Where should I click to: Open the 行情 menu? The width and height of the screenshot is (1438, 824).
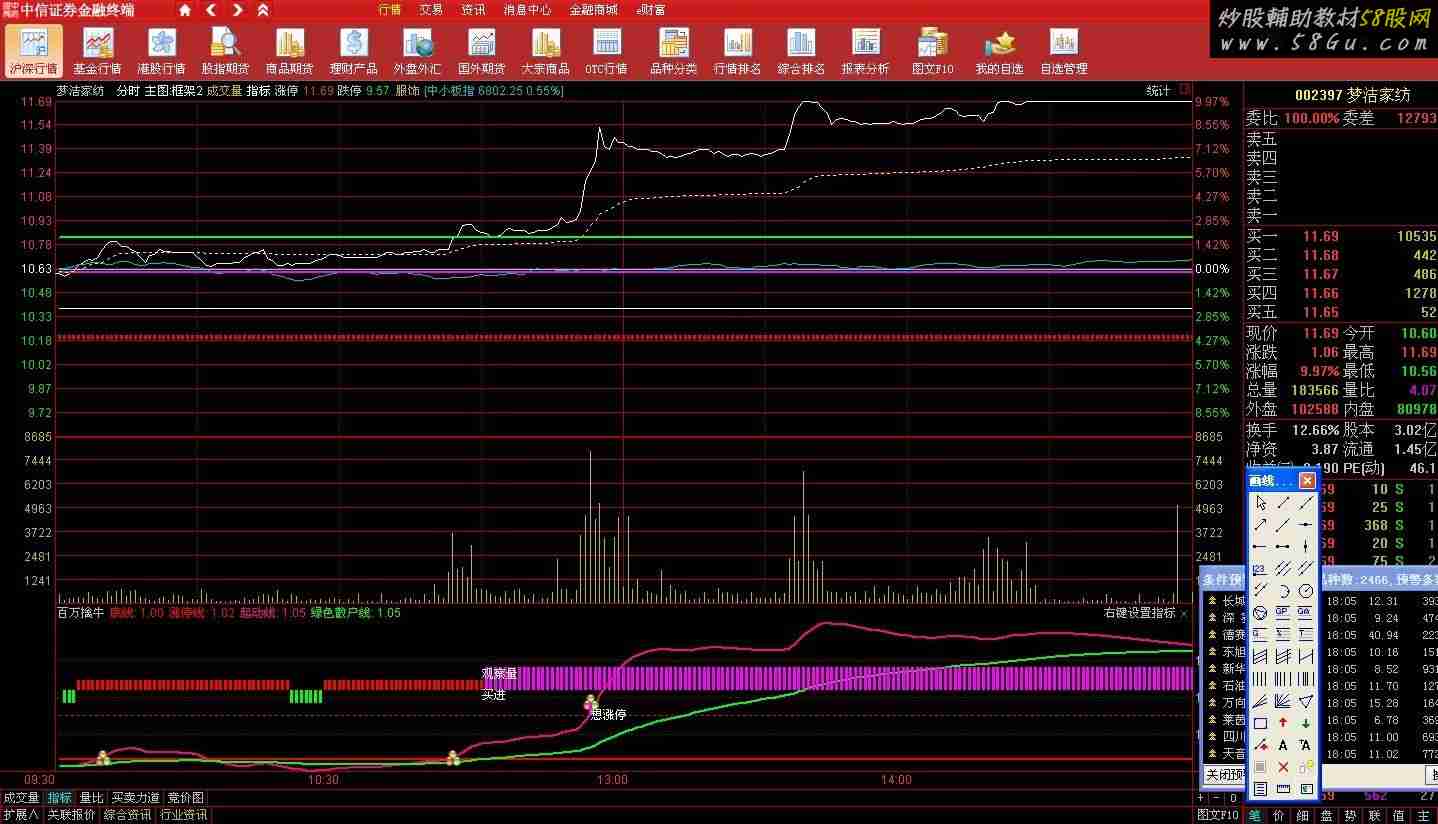pos(390,10)
